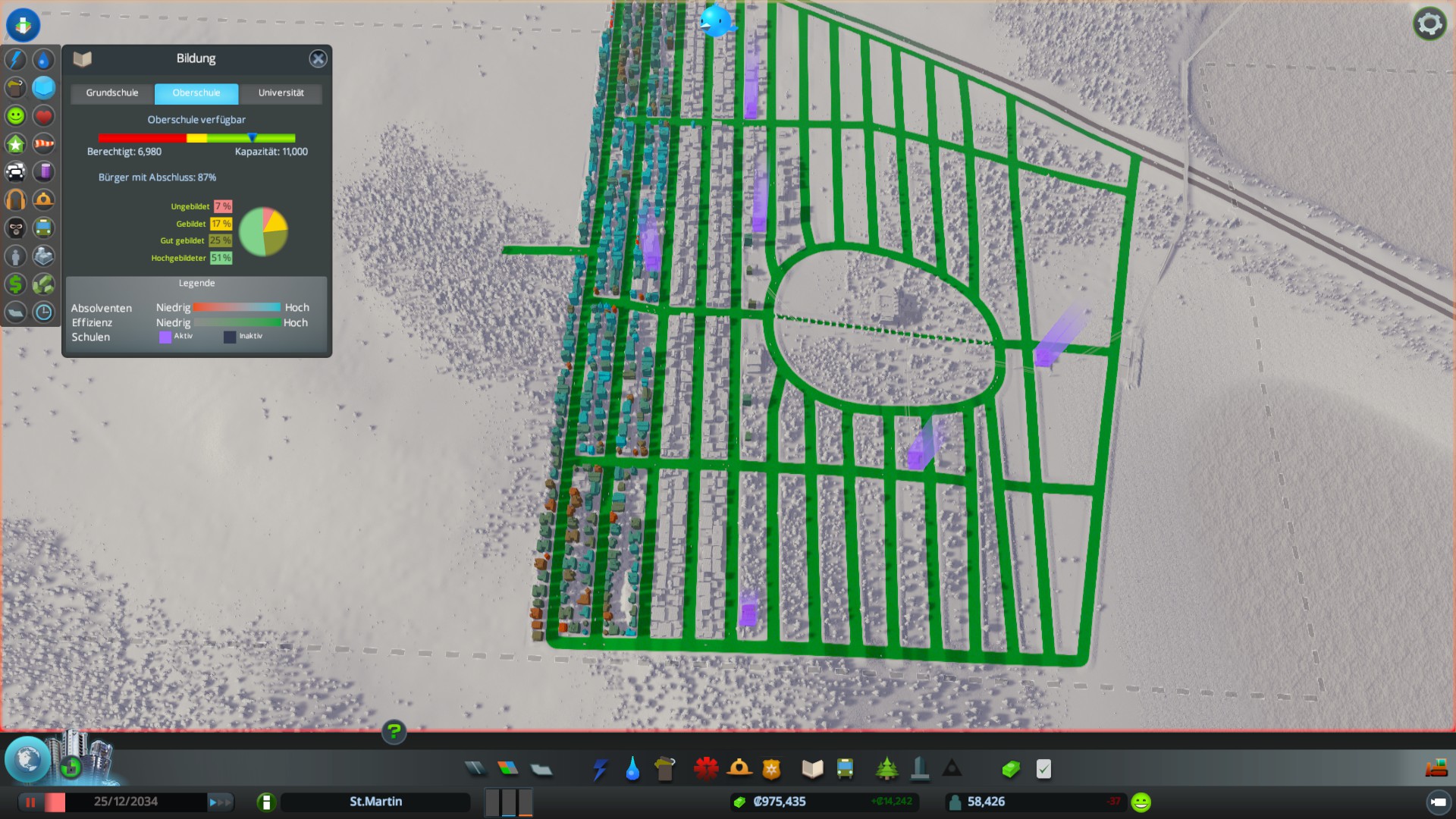Click the Oberschule availability bar
The width and height of the screenshot is (1456, 819).
click(196, 138)
